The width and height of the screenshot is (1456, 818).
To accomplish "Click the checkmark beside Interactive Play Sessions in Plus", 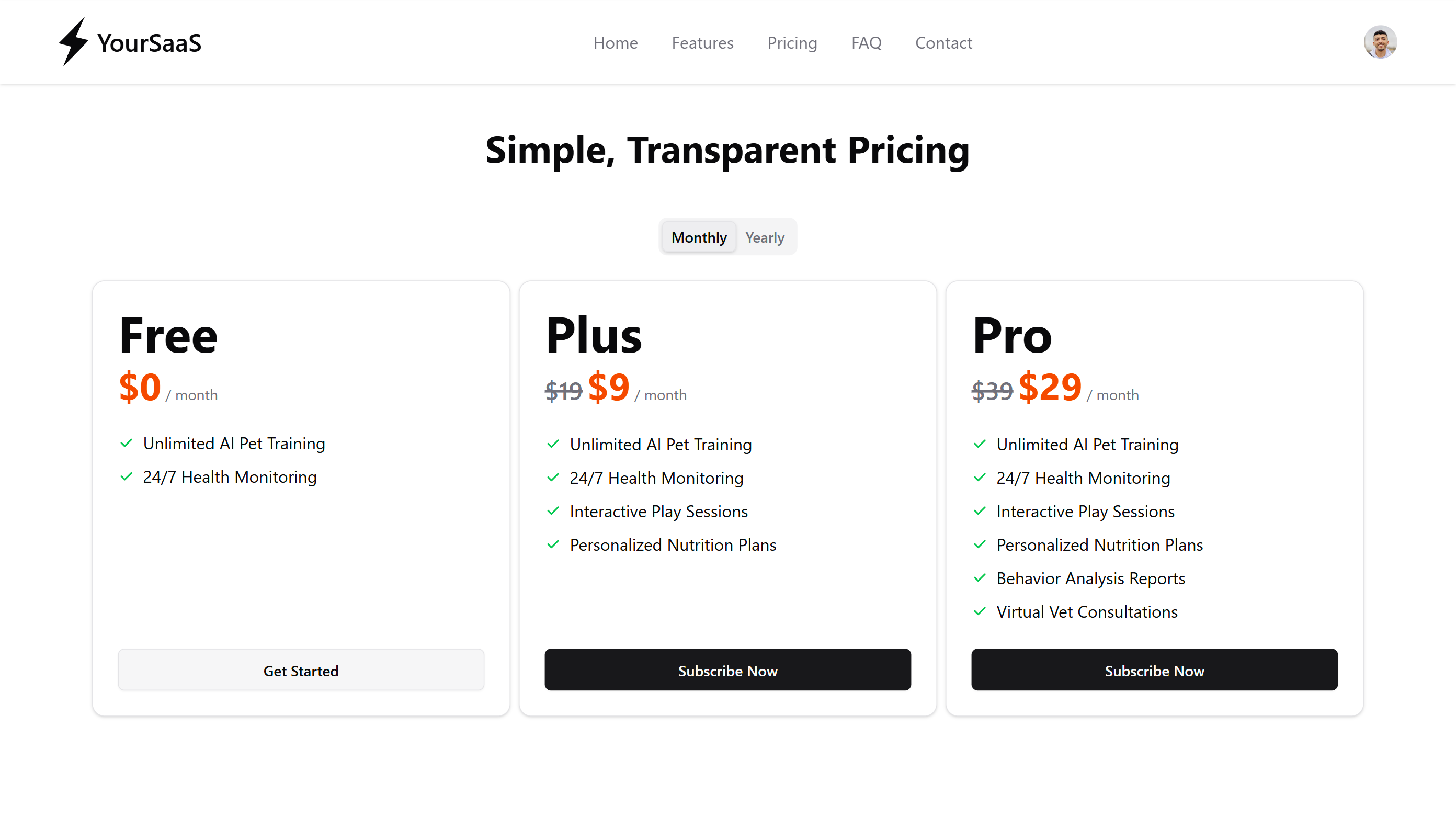I will pos(552,512).
